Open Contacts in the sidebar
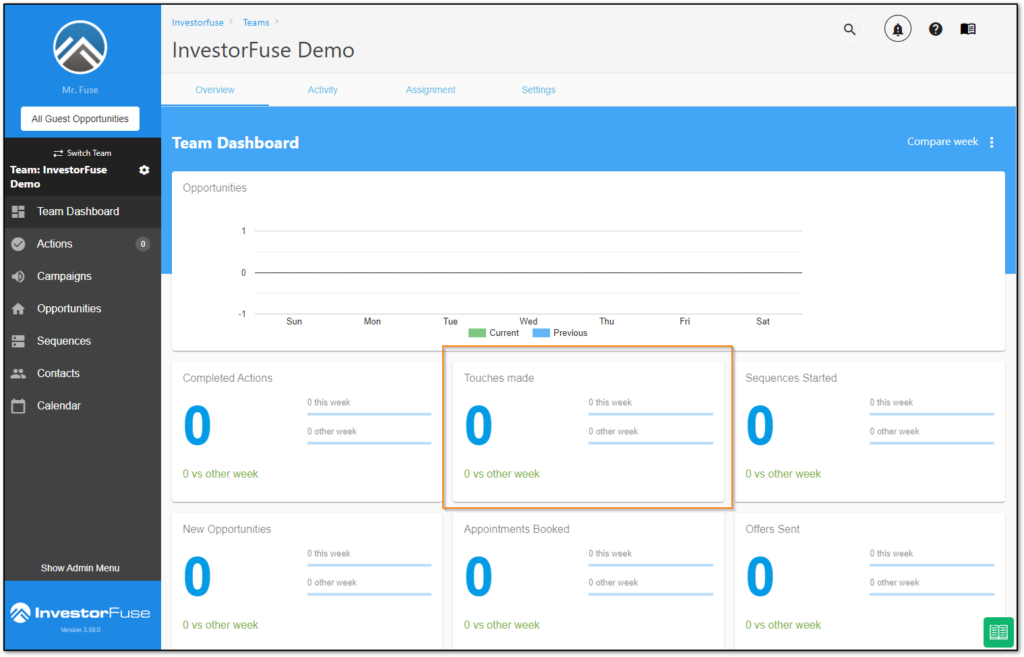 click(x=83, y=374)
